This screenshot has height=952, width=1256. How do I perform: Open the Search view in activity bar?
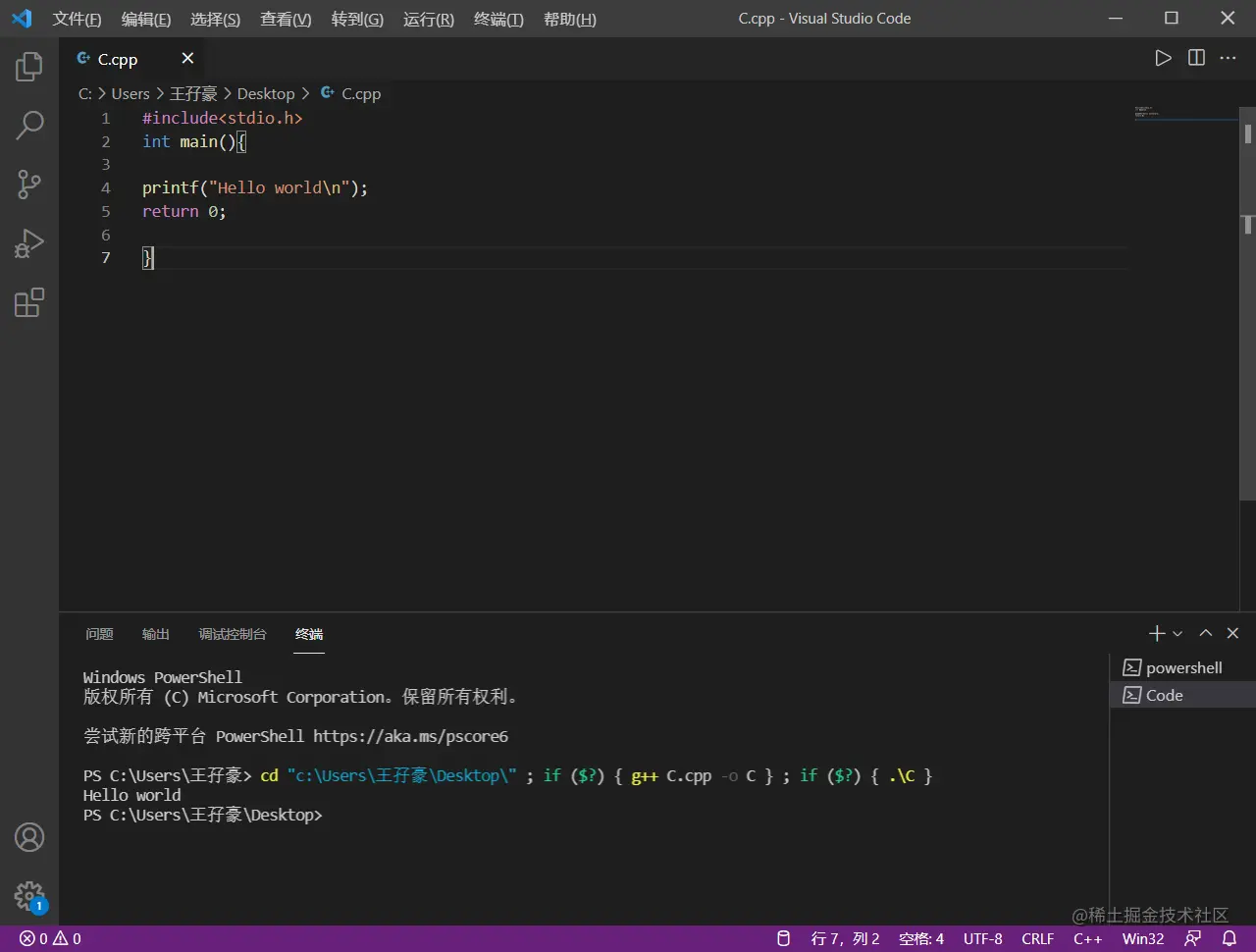click(x=29, y=125)
